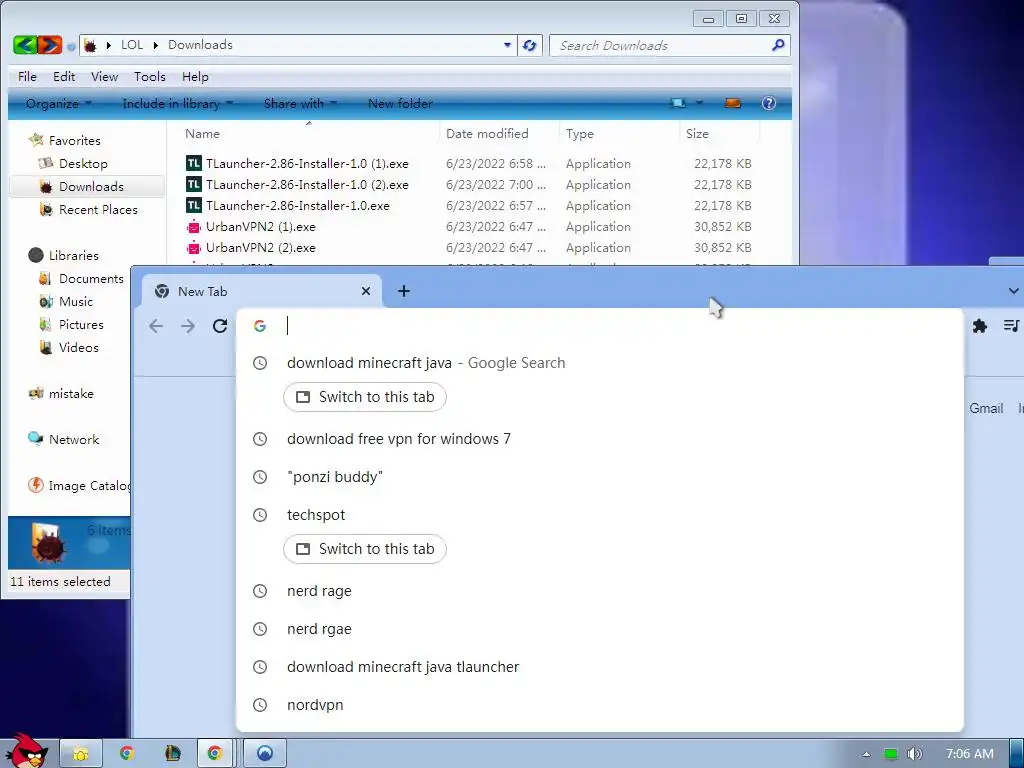Open a new Chrome tab with plus
This screenshot has height=768, width=1024.
click(404, 291)
